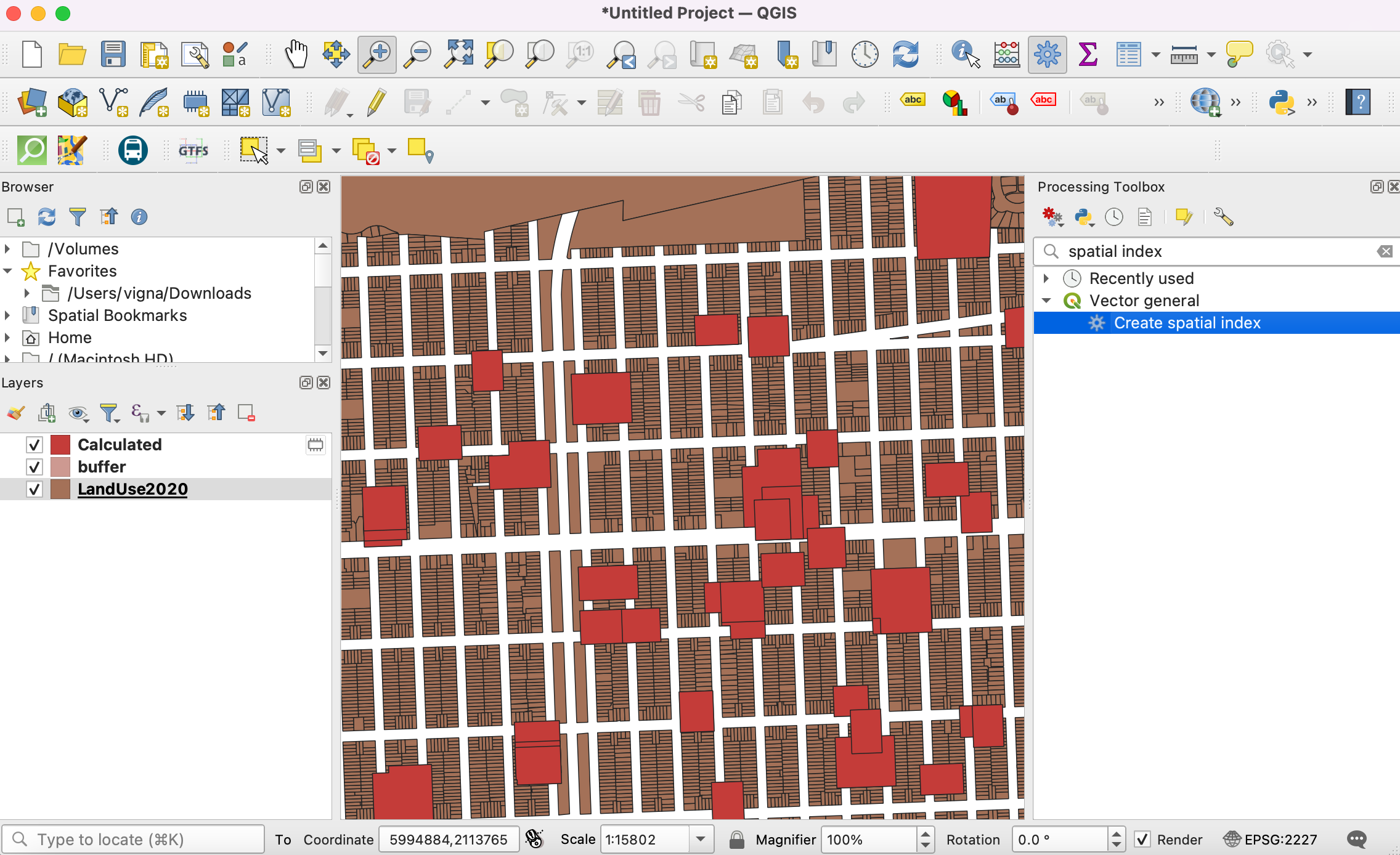This screenshot has width=1400, height=855.
Task: Collapse the Favorites tree node
Action: 7,271
